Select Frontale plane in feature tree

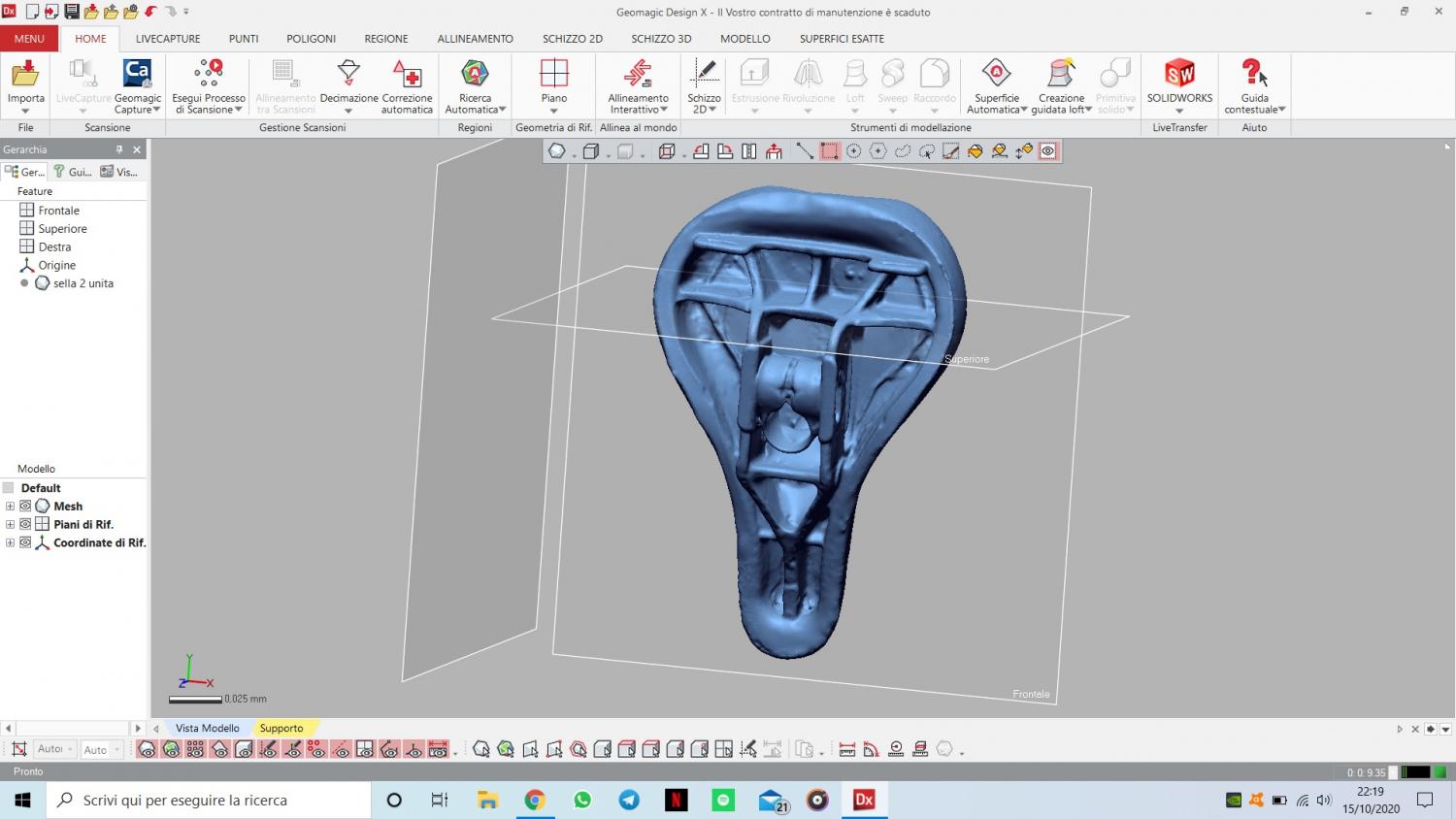pos(58,211)
